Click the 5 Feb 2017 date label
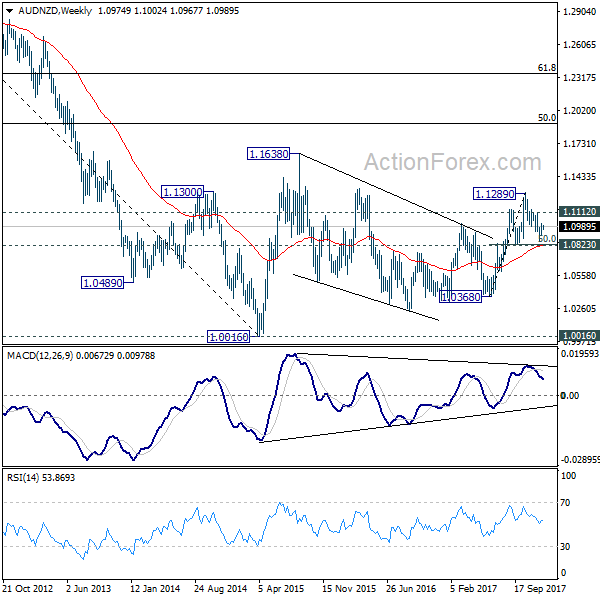Screen dimensions: 600x600 point(473,588)
